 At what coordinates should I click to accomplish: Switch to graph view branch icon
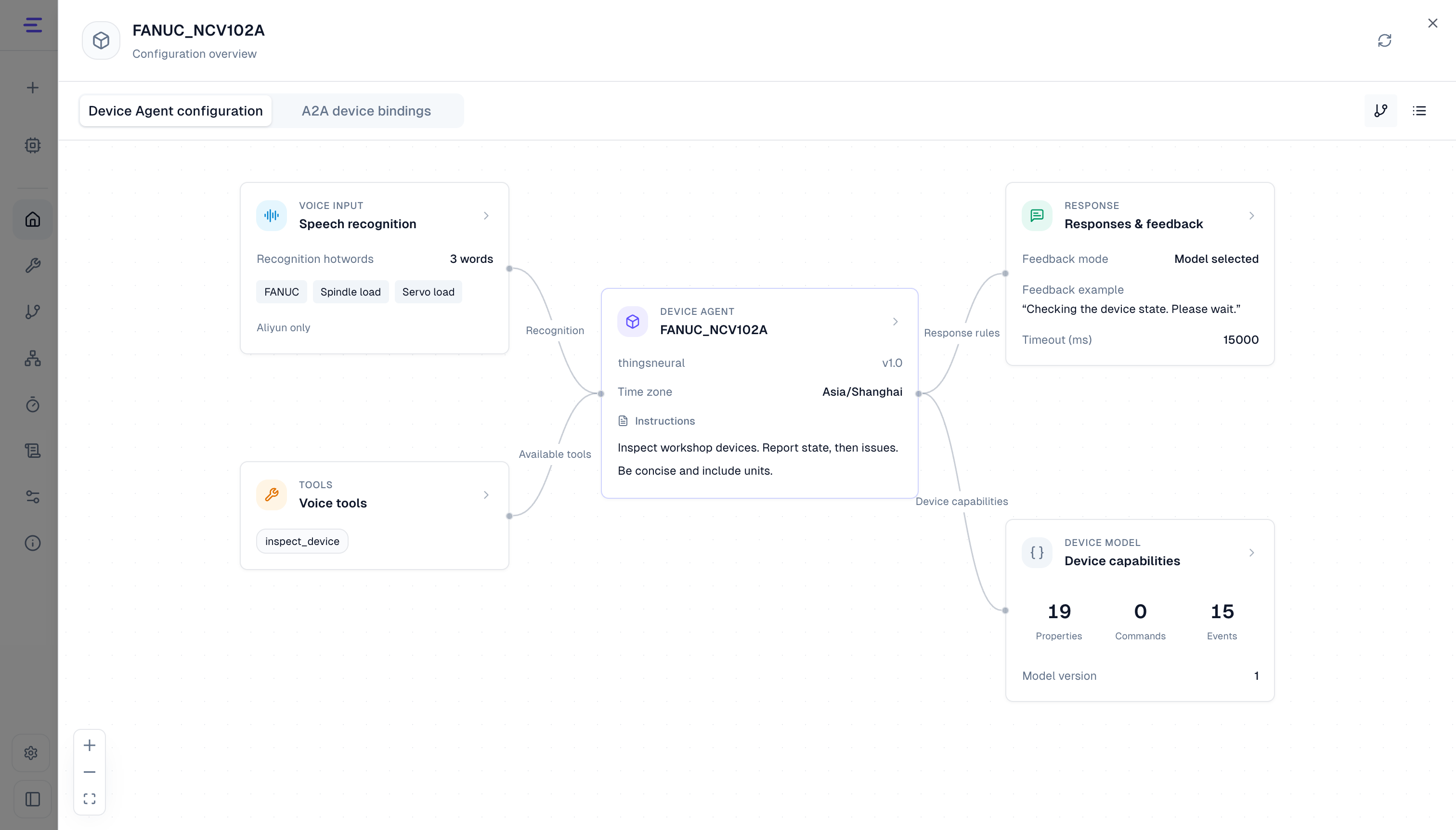(x=1381, y=111)
